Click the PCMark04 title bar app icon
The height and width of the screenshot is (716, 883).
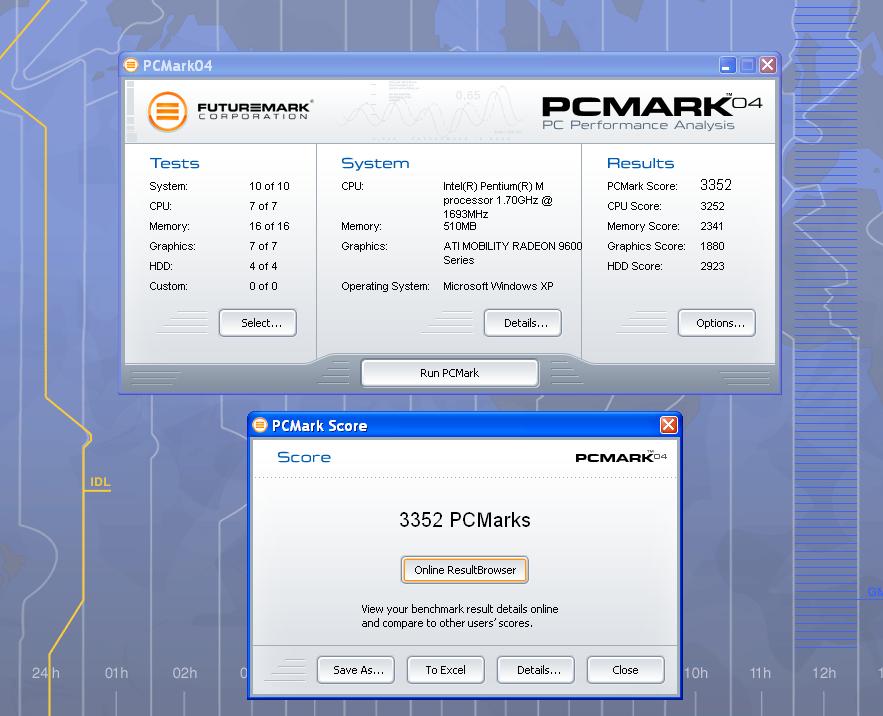click(131, 65)
